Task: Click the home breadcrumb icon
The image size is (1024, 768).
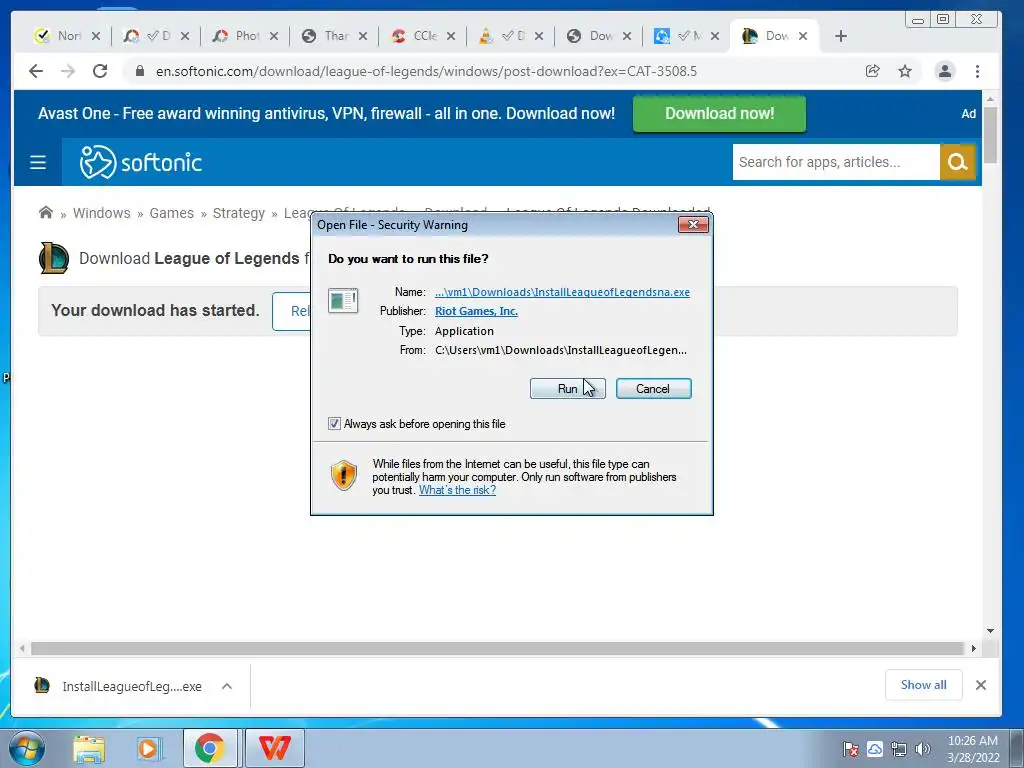Action: click(46, 212)
